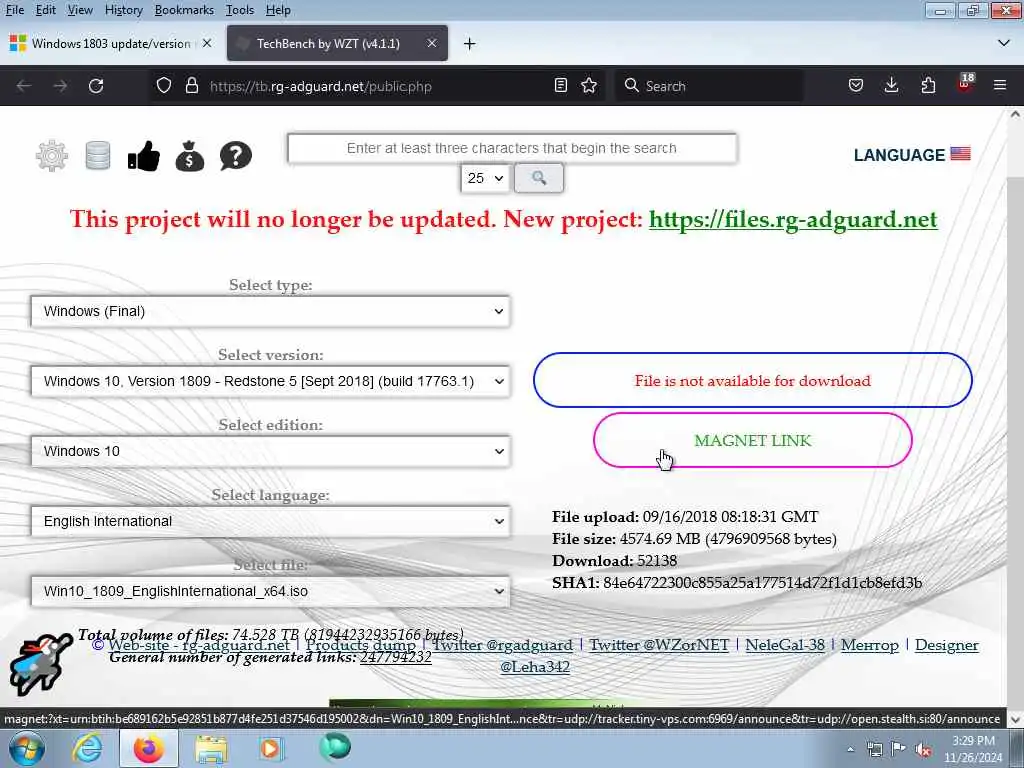
Task: Switch to Windows 1803 update tab
Action: point(111,43)
